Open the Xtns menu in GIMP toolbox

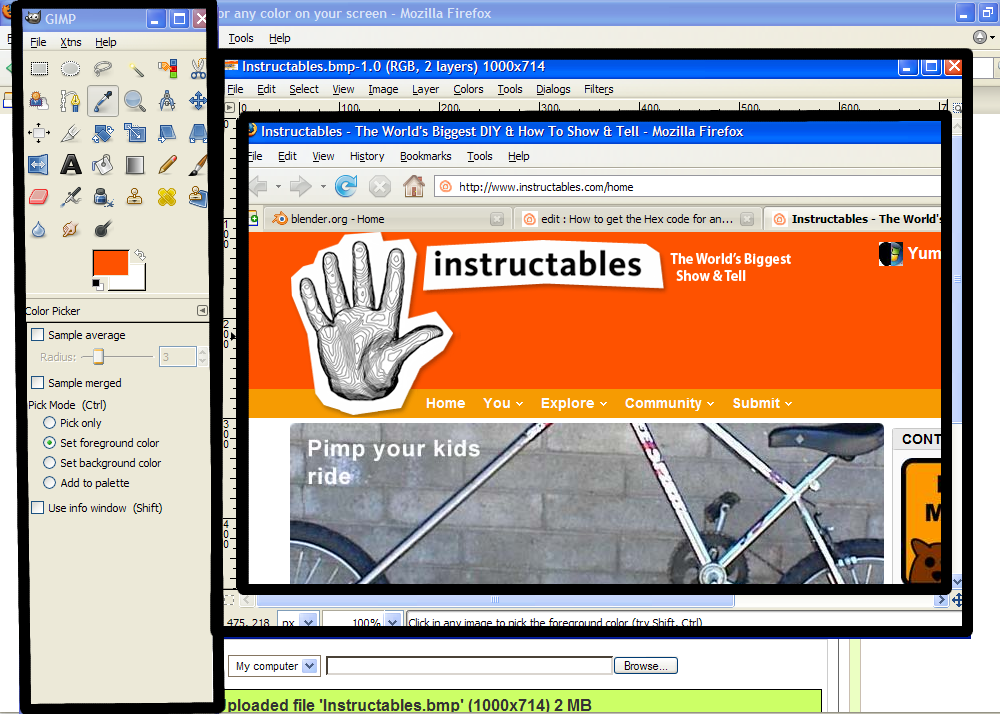pyautogui.click(x=71, y=42)
